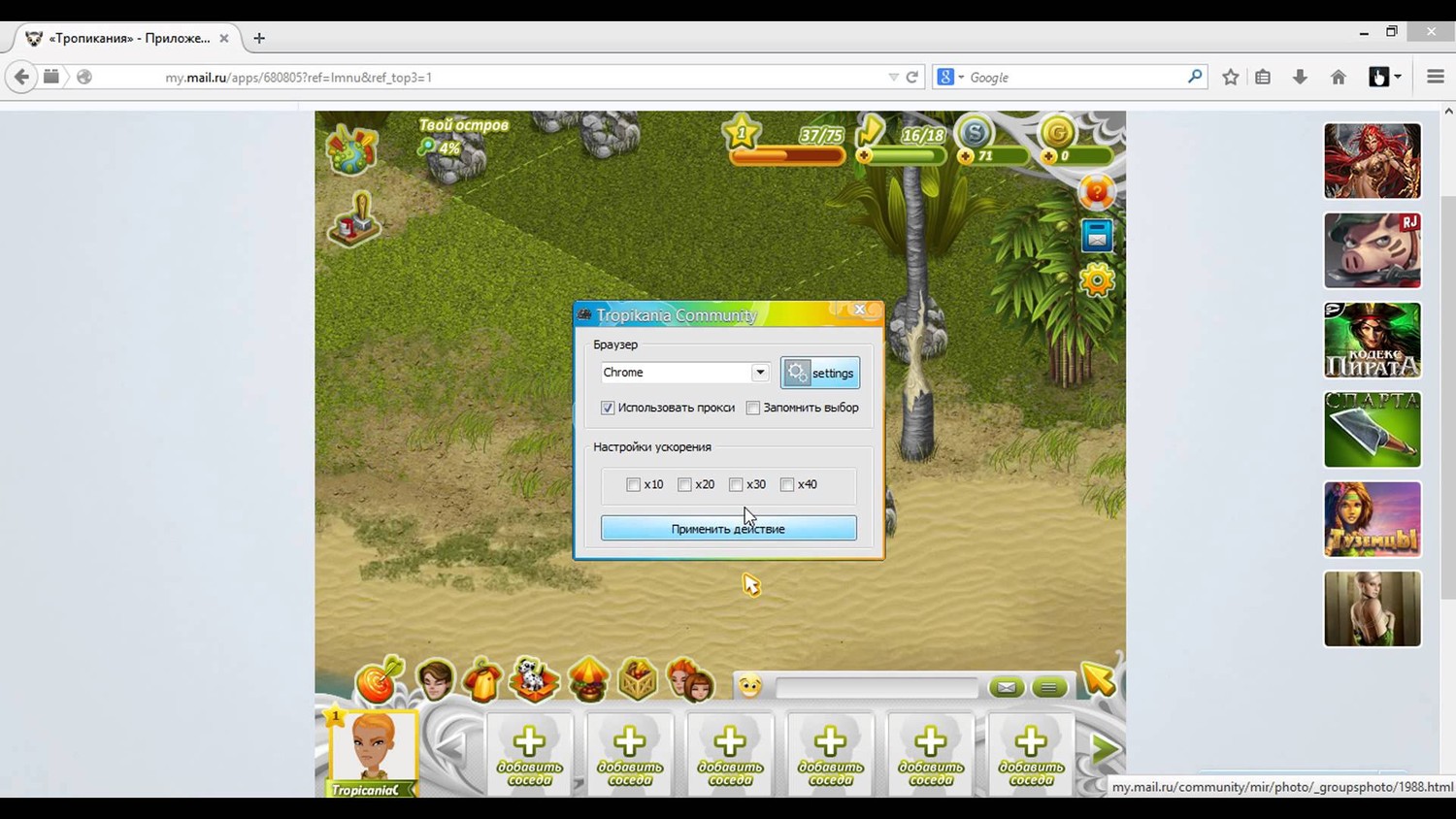Uncheck the Использовать прокси checkbox

(x=608, y=408)
